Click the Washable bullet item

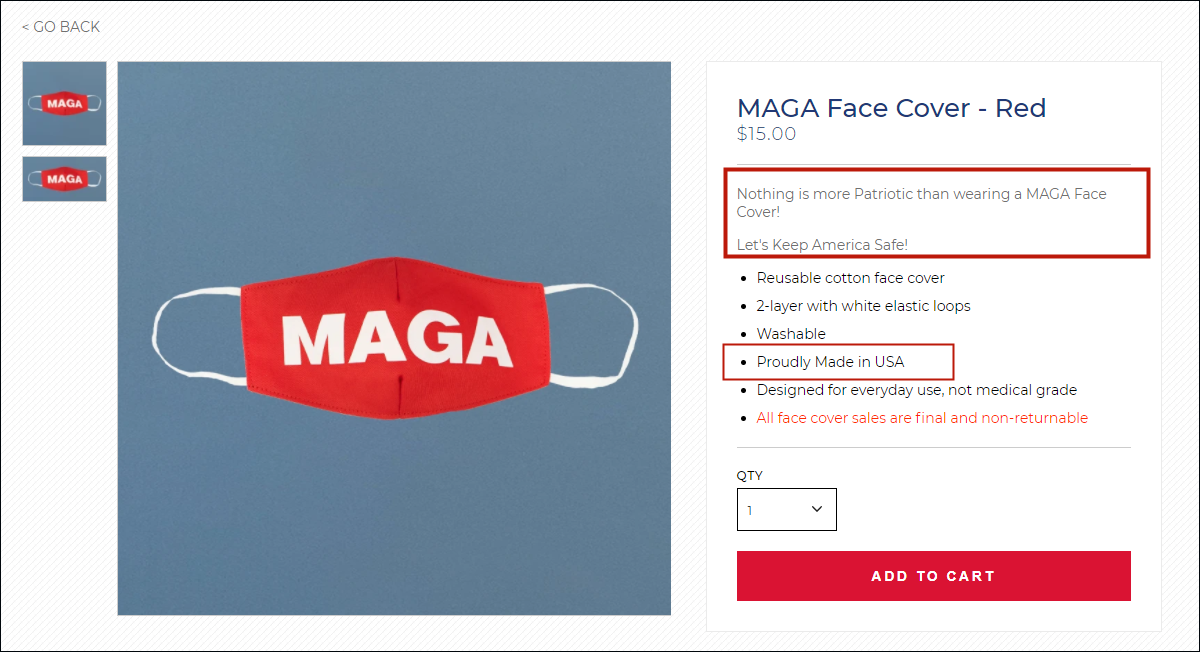[791, 334]
